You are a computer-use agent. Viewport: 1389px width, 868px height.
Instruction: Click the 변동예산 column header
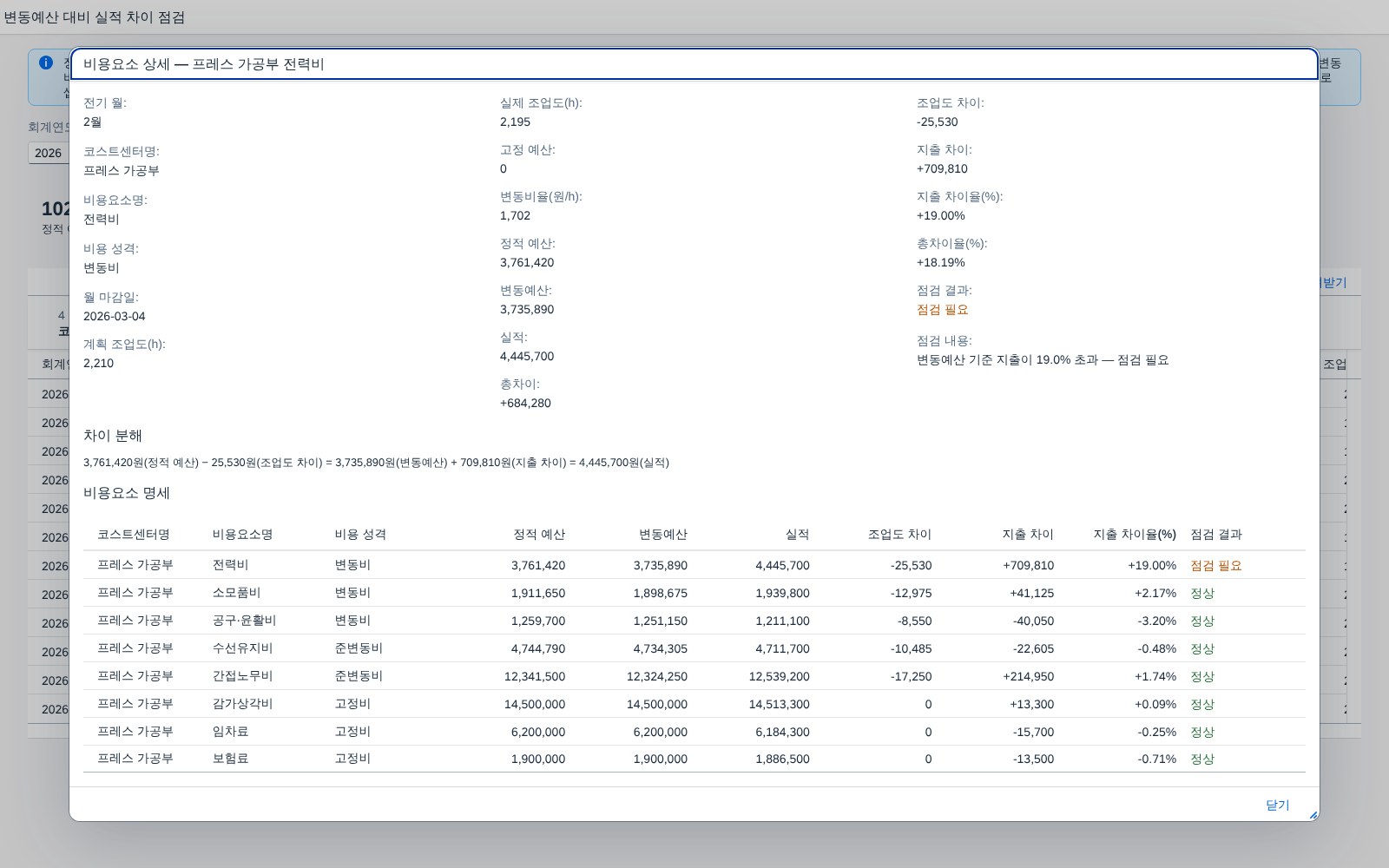coord(663,535)
